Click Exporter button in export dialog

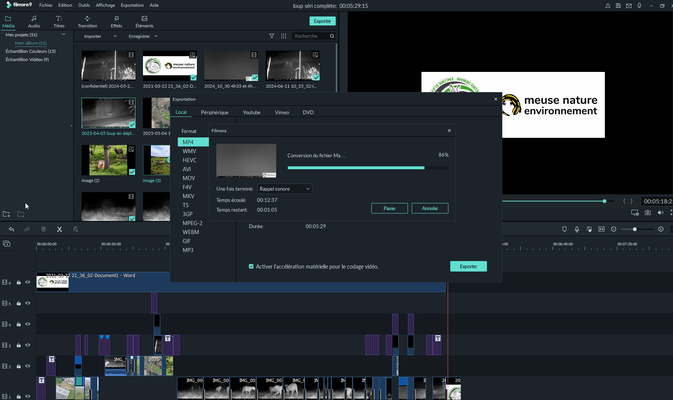468,266
